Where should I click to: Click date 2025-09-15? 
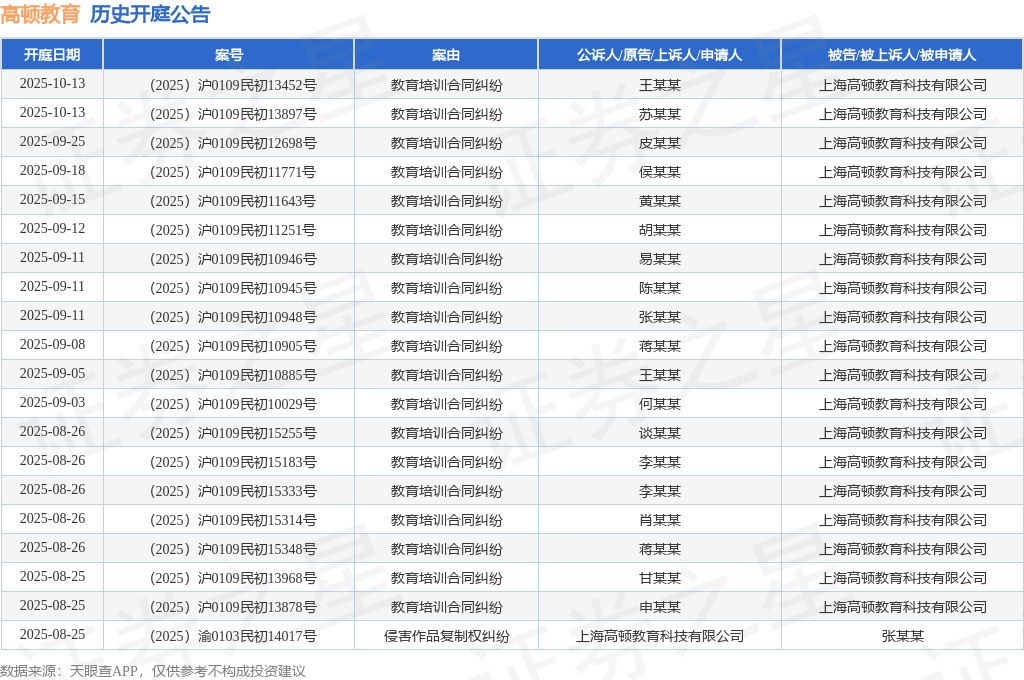(x=52, y=199)
